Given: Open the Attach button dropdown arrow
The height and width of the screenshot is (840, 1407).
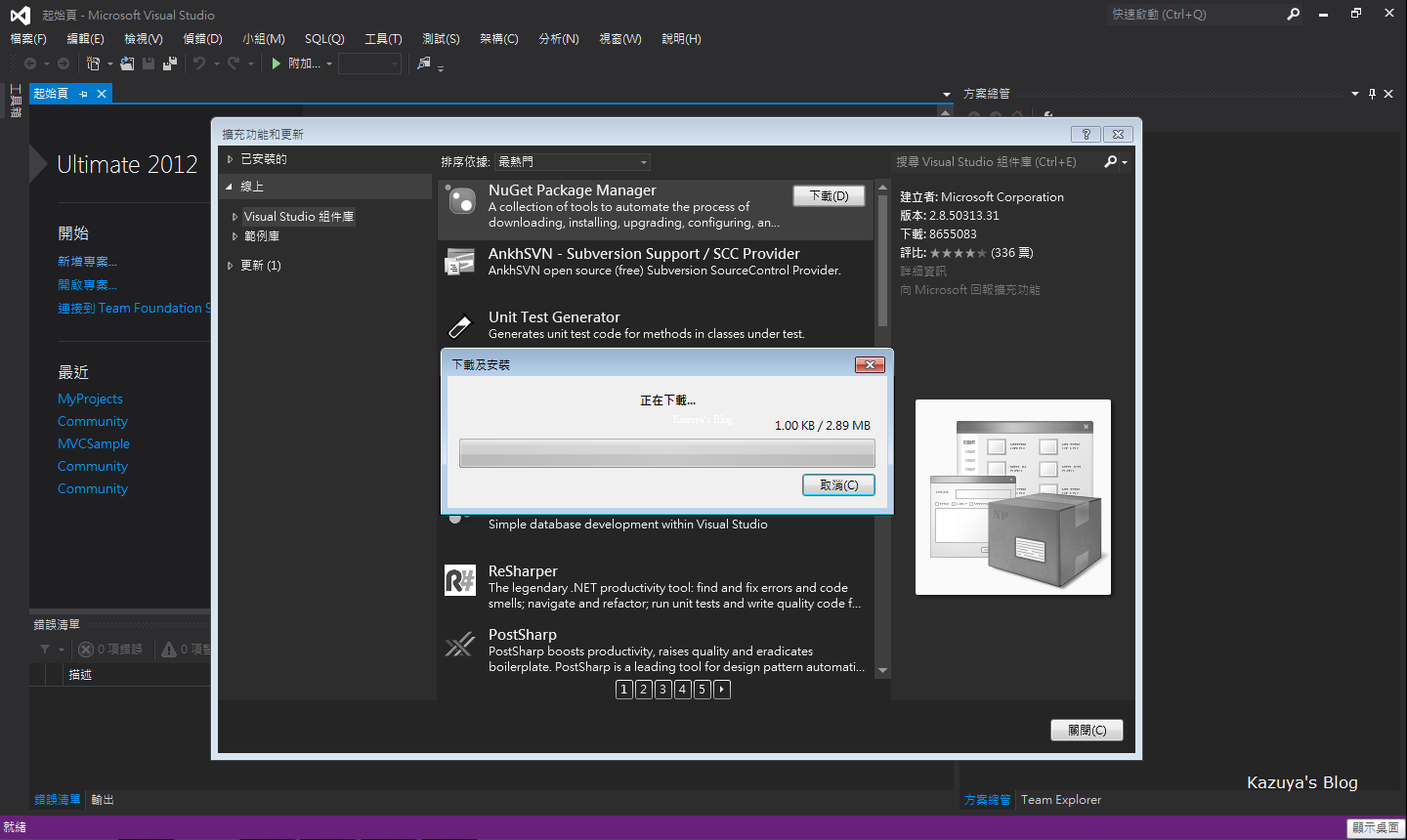Looking at the screenshot, I should [x=329, y=64].
